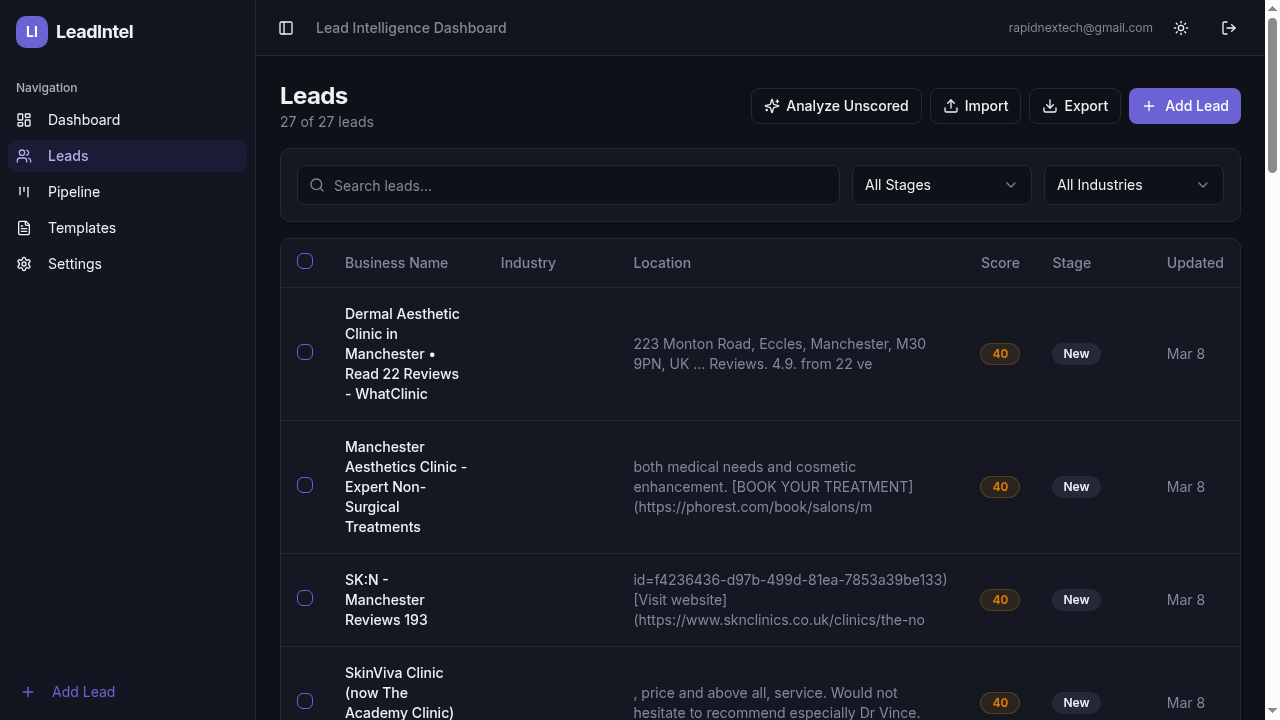This screenshot has height=720, width=1280.
Task: Click the magnifier icon in search box
Action: pyautogui.click(x=317, y=185)
